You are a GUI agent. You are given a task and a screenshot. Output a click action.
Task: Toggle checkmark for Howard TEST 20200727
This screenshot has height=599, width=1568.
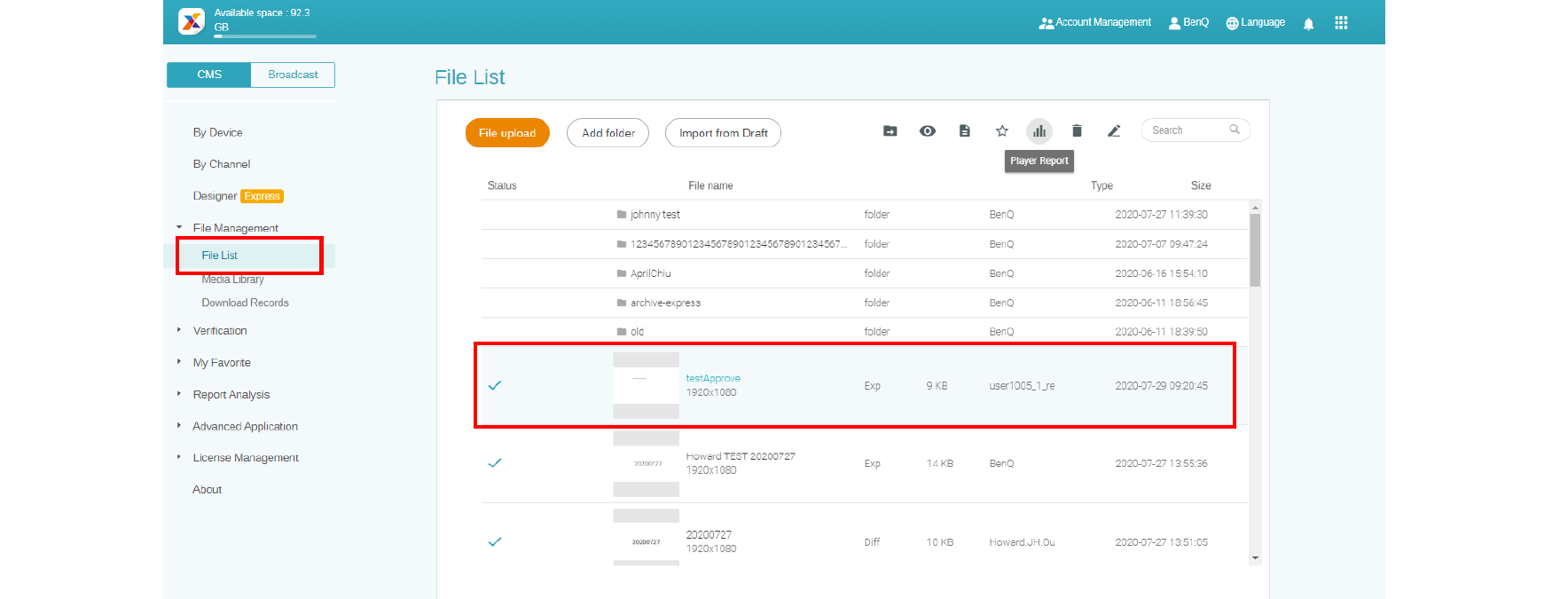495,463
